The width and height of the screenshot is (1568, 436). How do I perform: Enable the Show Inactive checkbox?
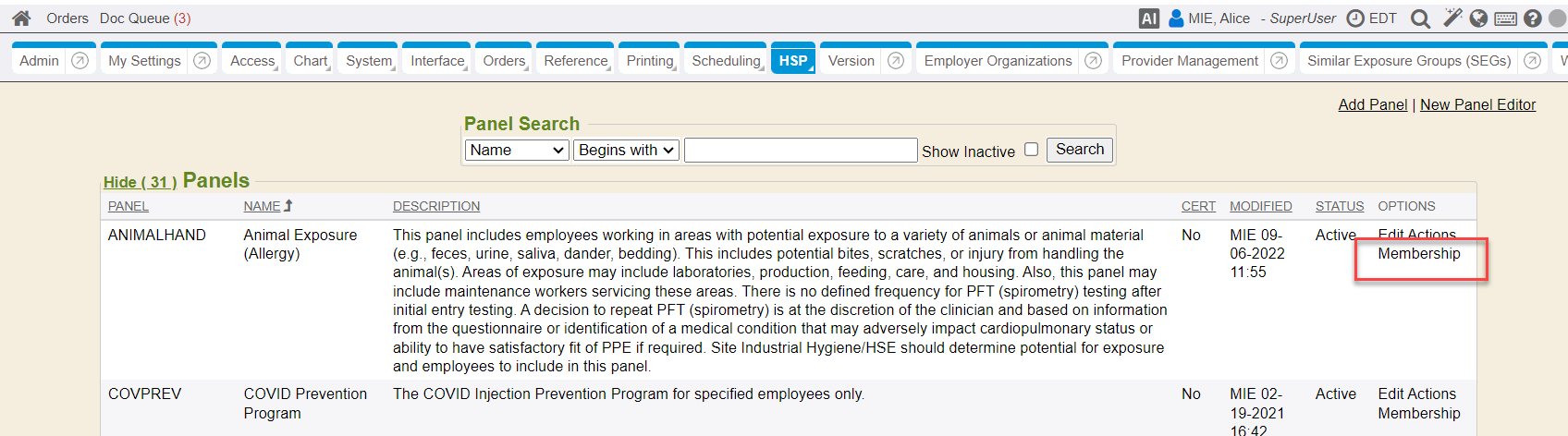(x=1031, y=150)
